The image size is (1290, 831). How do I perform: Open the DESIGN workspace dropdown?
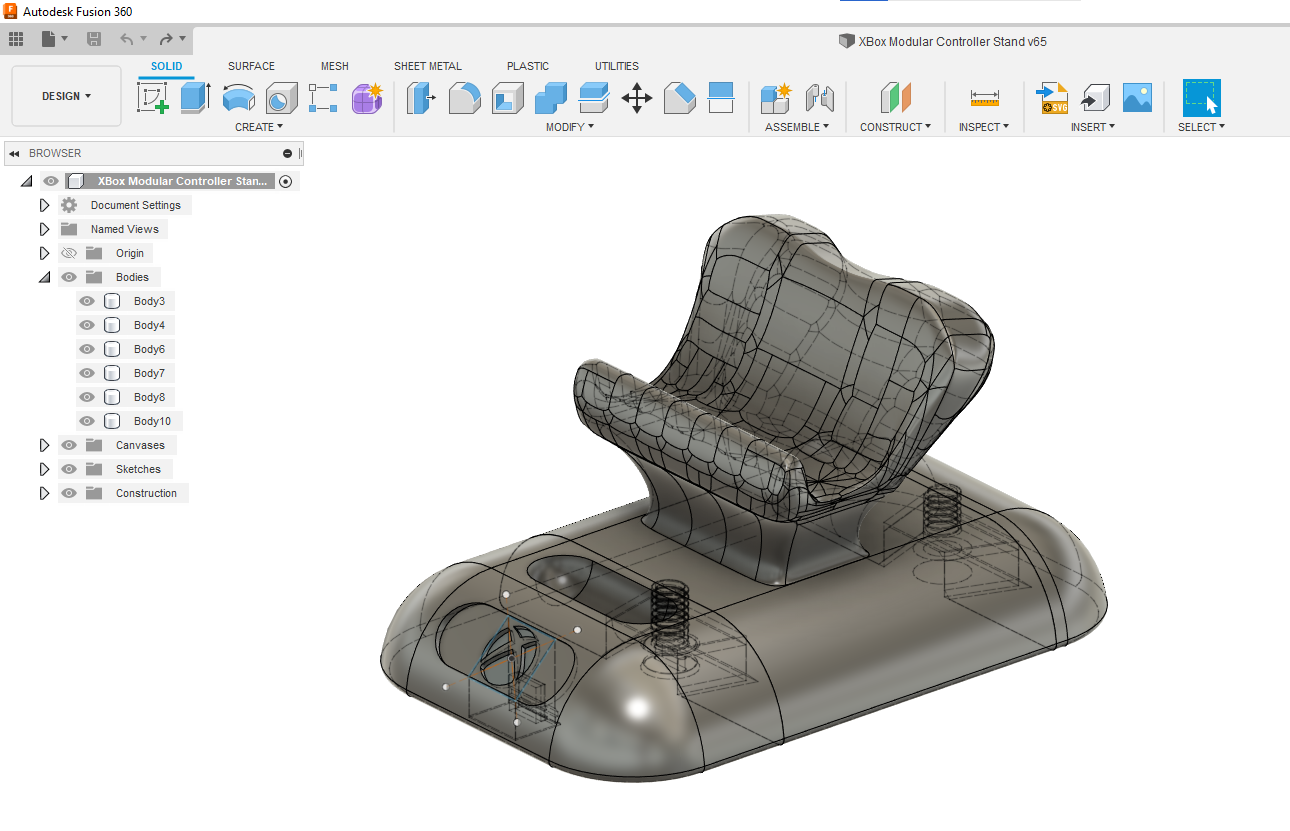coord(67,96)
